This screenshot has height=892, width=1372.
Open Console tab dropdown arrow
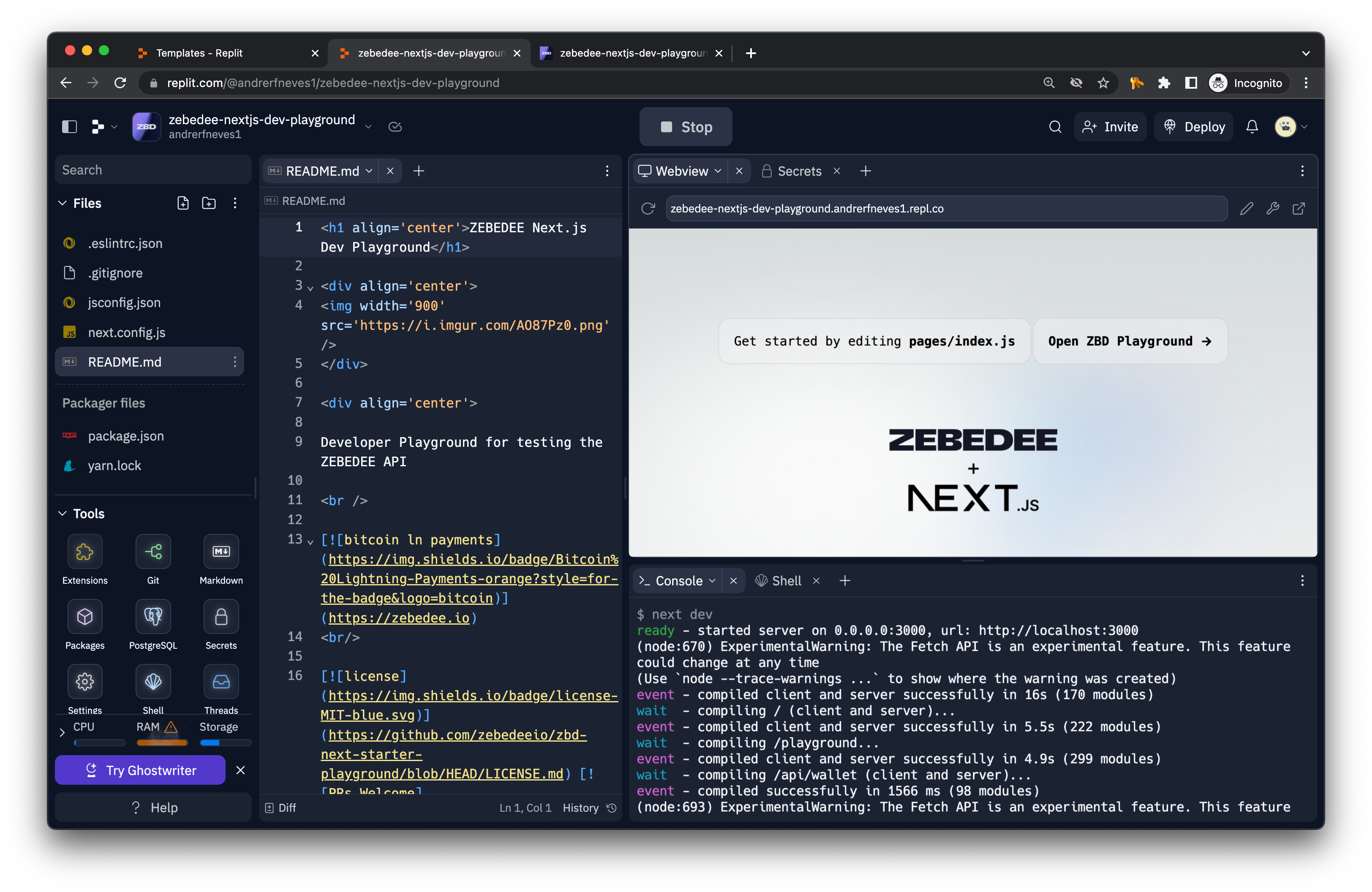coord(712,580)
